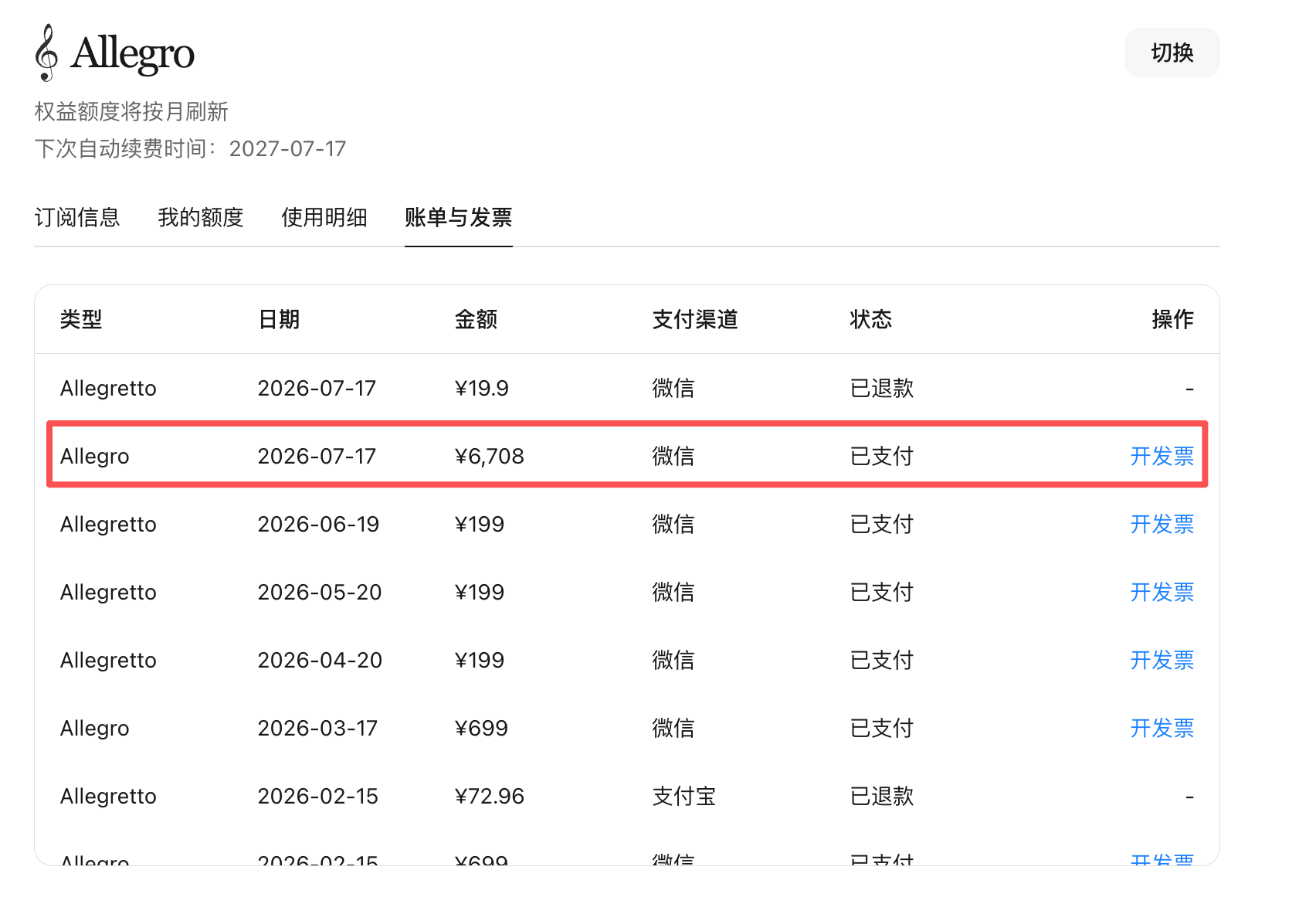Select the 账单与发票 tab
Image resolution: width=1316 pixels, height=921 pixels.
pos(459,218)
